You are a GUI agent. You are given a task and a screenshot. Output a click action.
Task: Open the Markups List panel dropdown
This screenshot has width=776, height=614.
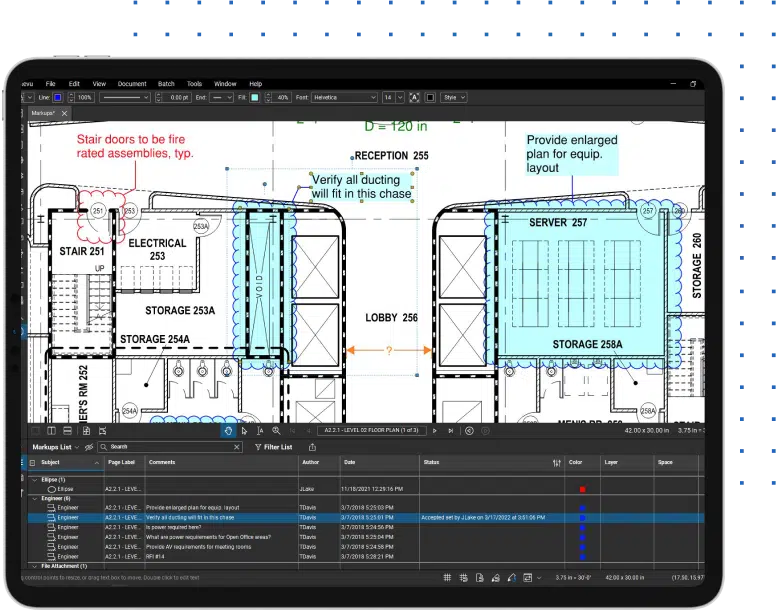(76, 447)
